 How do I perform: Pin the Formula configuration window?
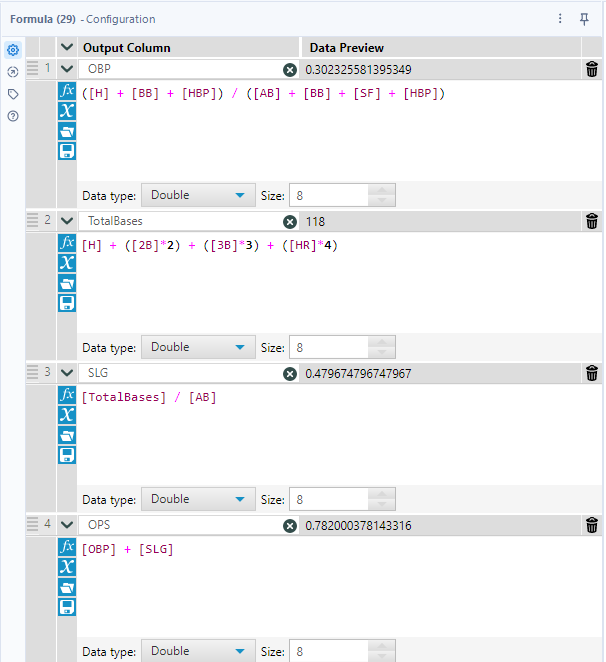pos(584,19)
